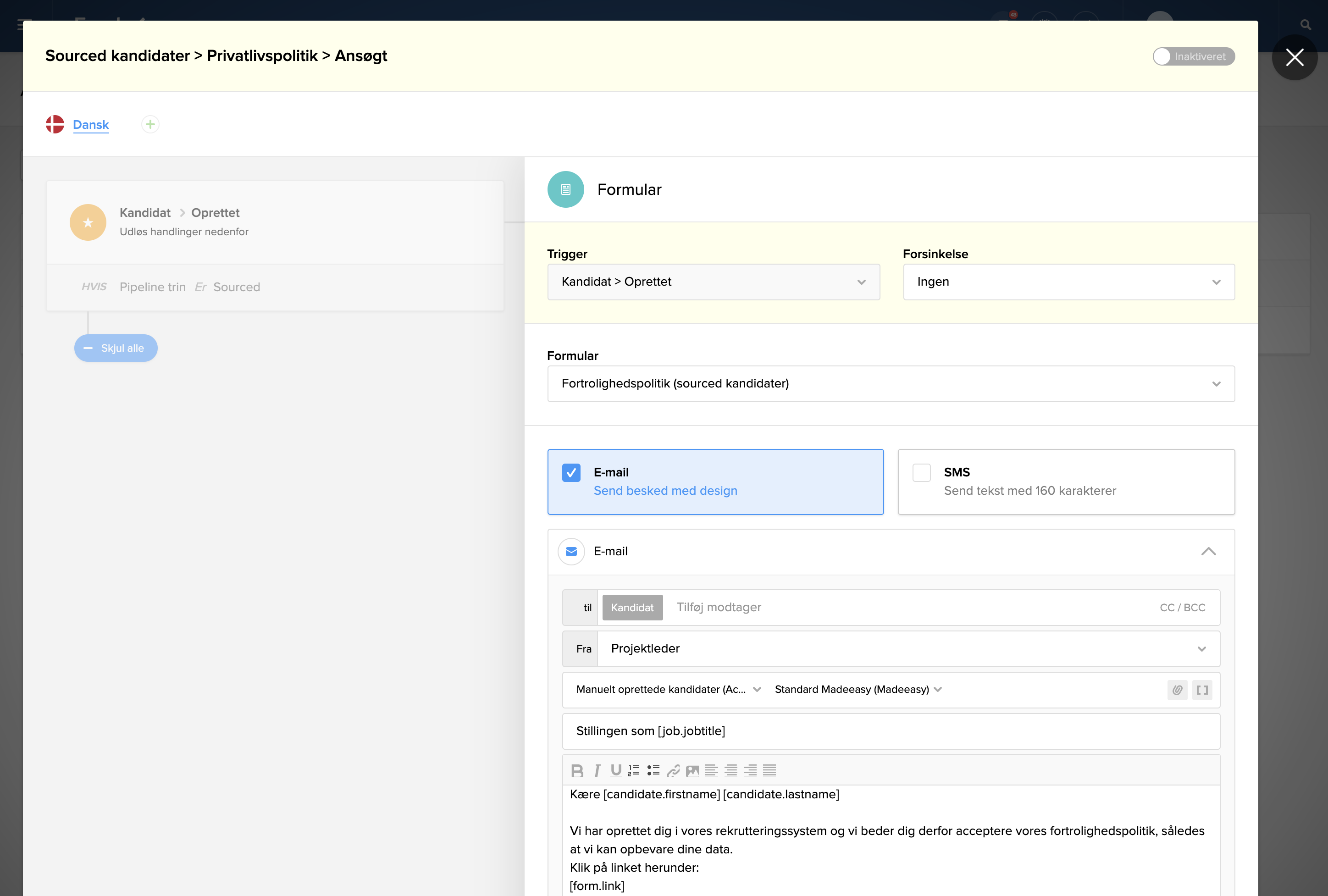Center-align the message text
The image size is (1328, 896).
731,771
